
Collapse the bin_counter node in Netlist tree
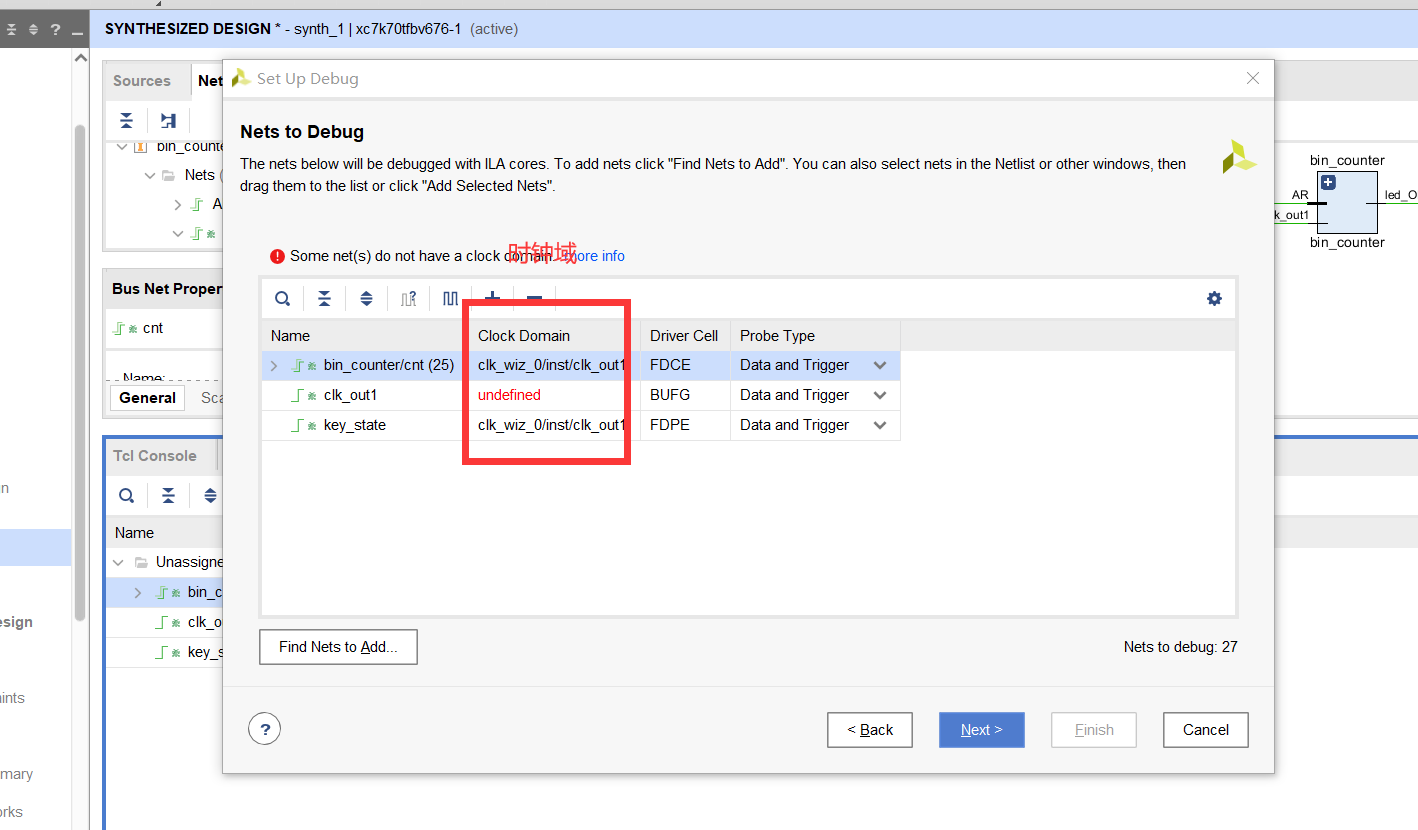122,146
